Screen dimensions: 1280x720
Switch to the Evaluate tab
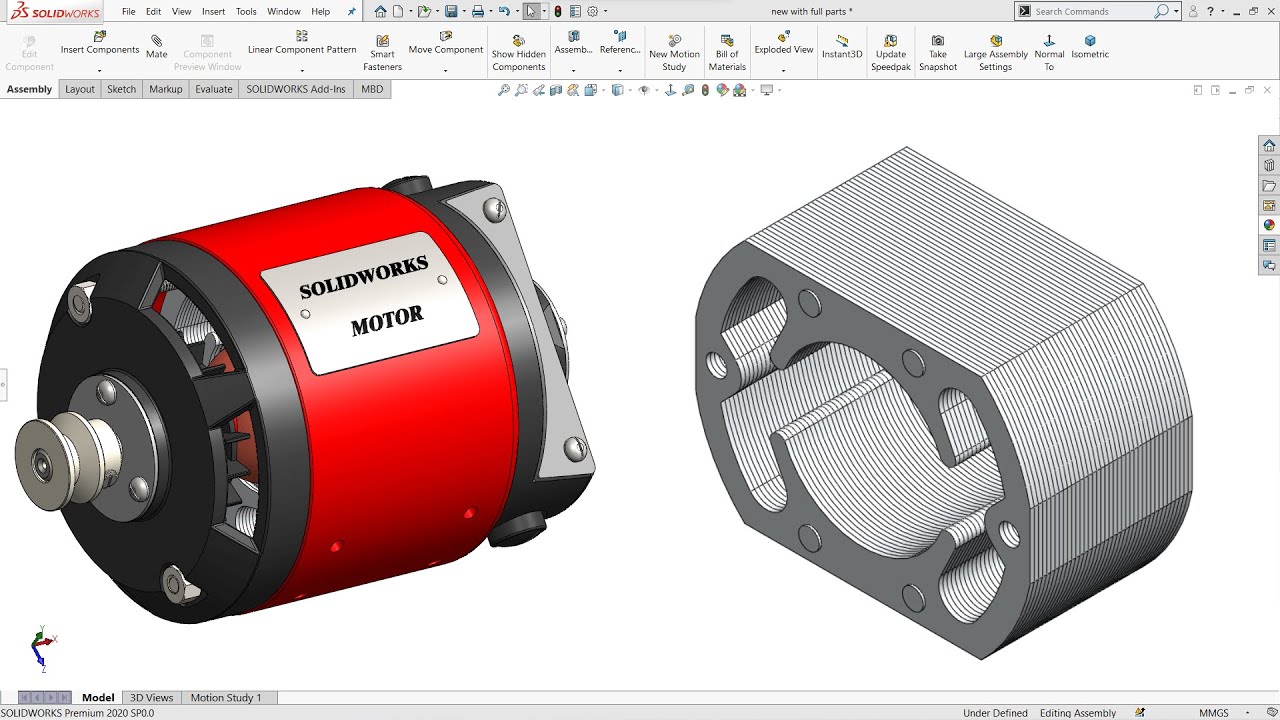click(214, 89)
